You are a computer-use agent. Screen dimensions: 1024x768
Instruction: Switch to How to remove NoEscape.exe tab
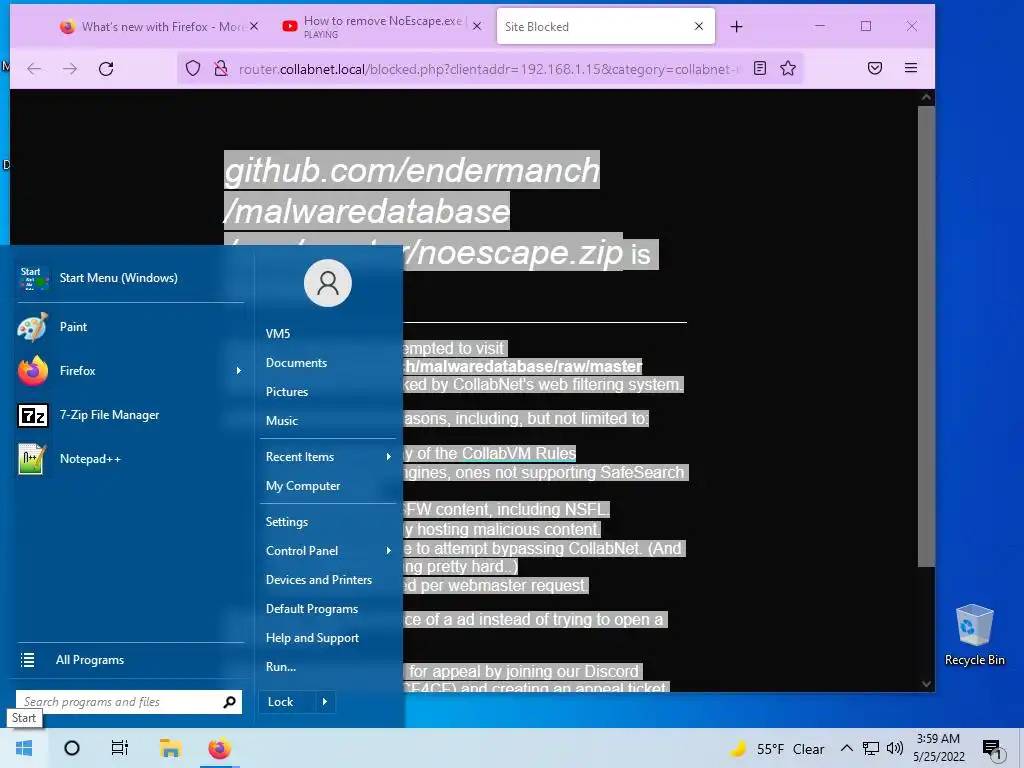[383, 27]
